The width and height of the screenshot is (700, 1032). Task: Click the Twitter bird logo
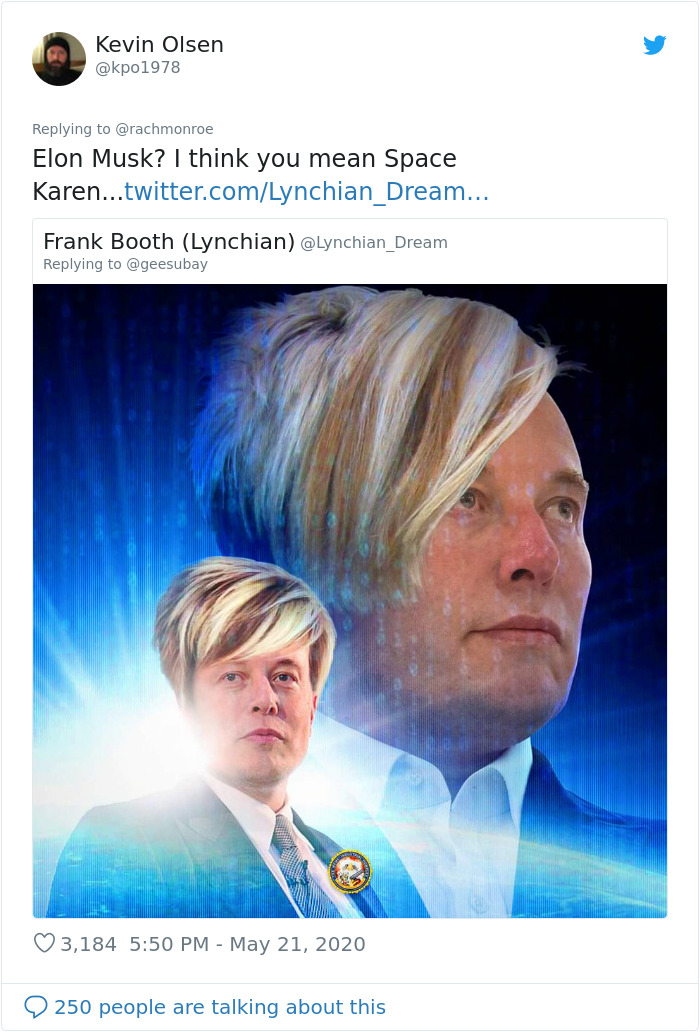click(x=655, y=45)
